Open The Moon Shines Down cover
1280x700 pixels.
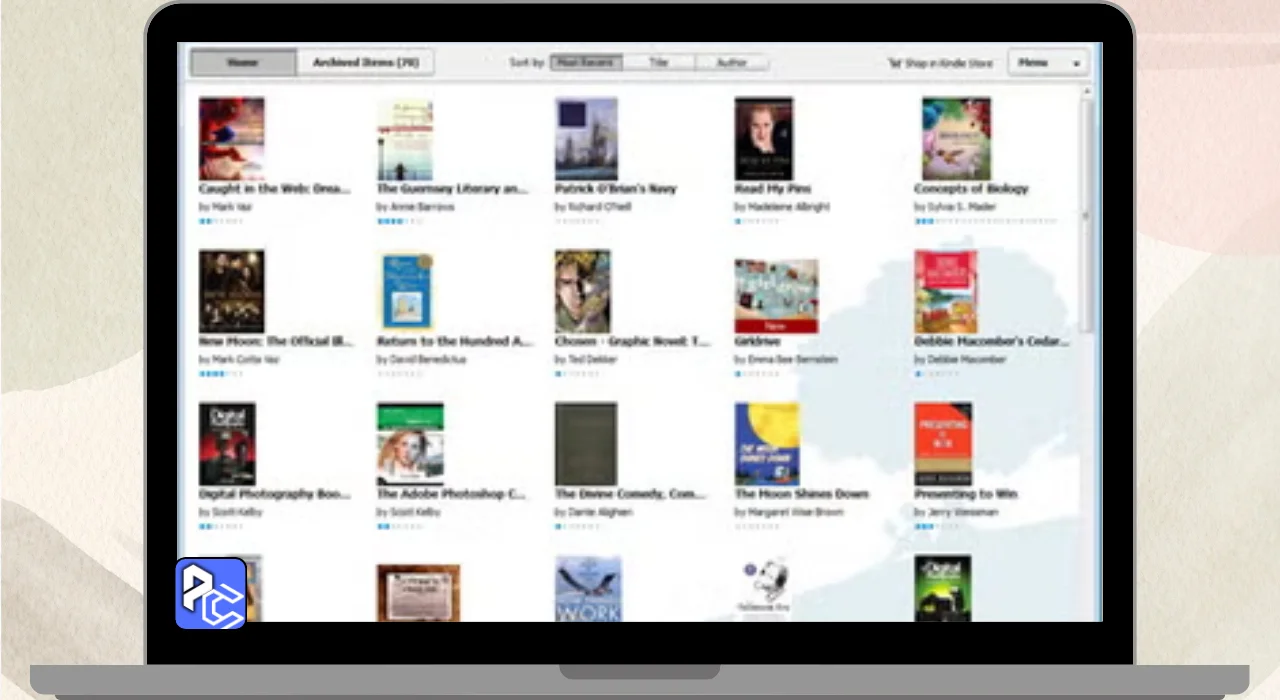click(767, 444)
